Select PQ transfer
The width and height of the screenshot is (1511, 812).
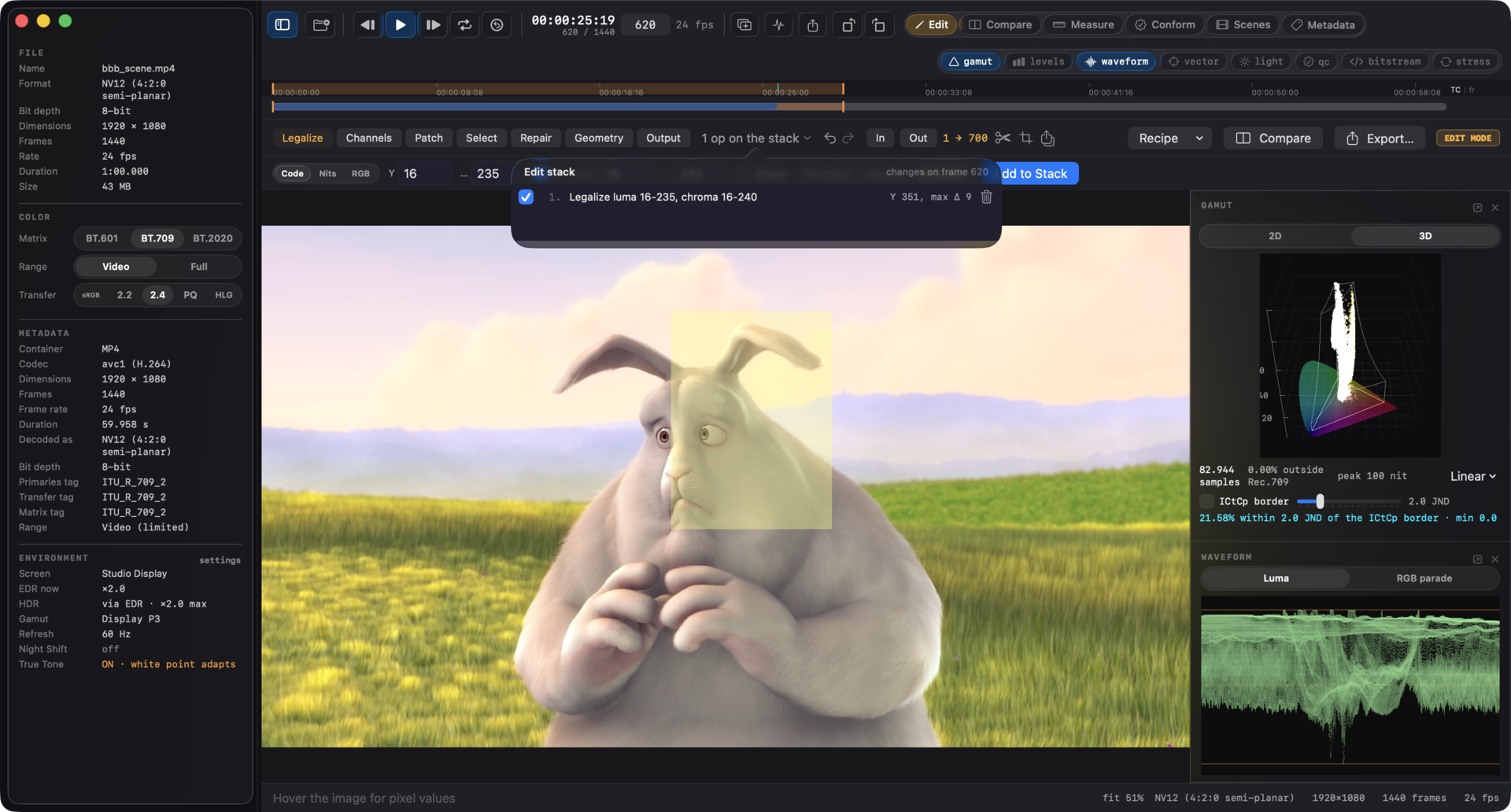[x=190, y=295]
